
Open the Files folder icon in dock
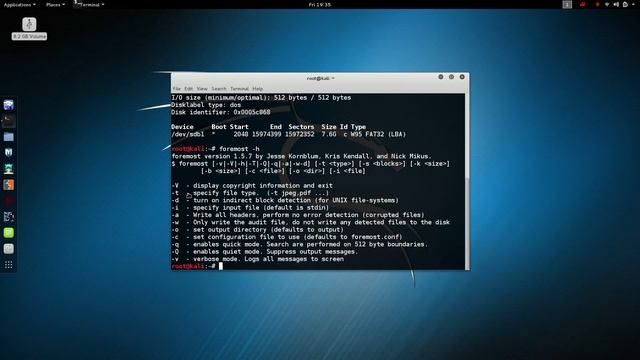click(9, 137)
